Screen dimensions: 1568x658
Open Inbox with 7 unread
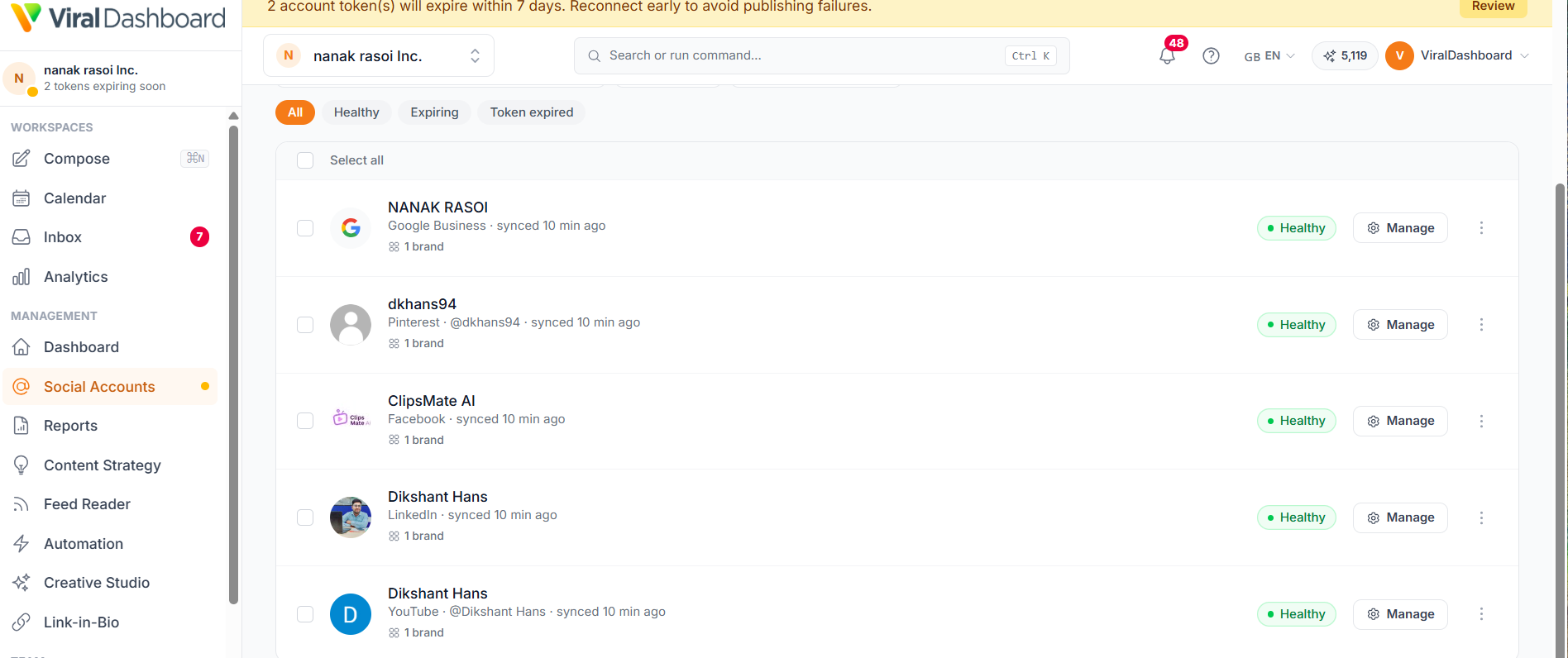(x=111, y=237)
